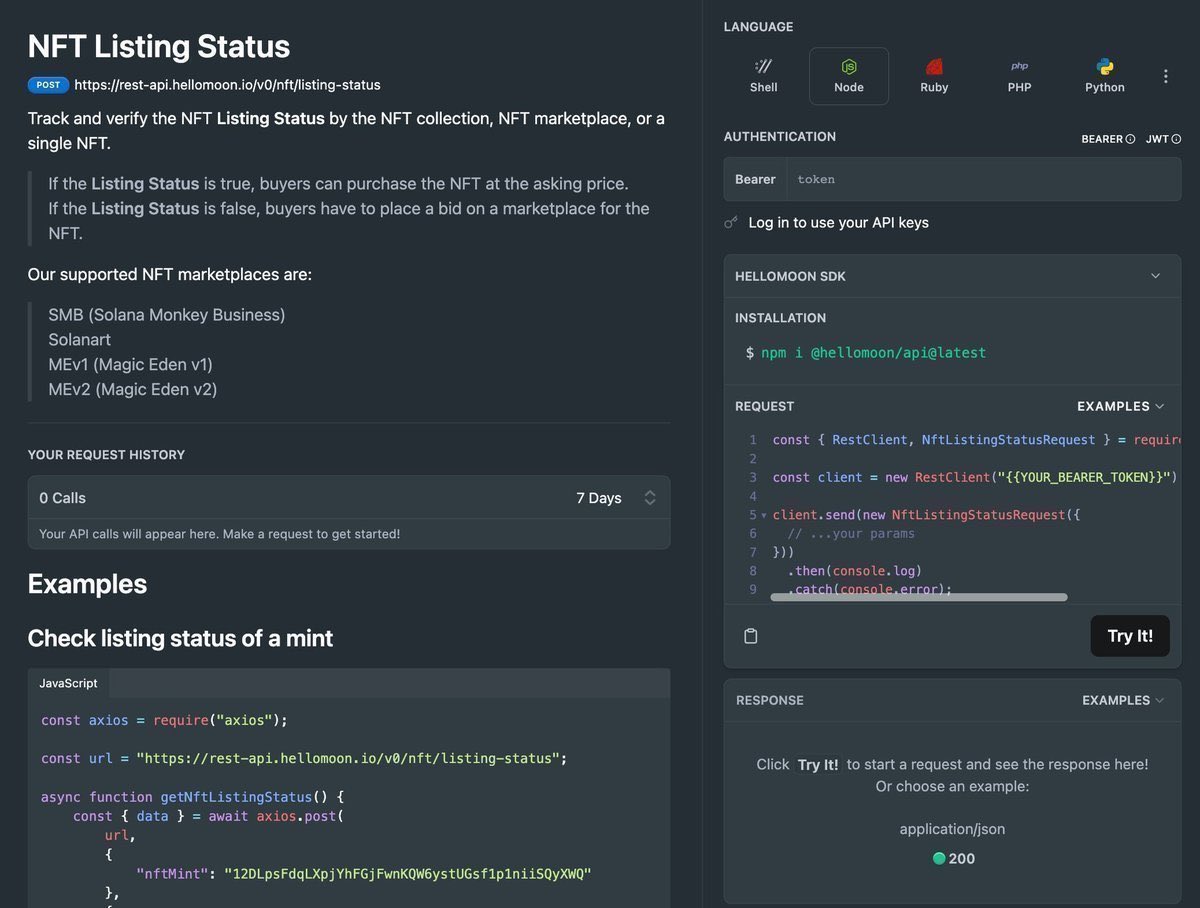Click Log in to use your API keys
Screen dimensions: 1200x908
[838, 223]
